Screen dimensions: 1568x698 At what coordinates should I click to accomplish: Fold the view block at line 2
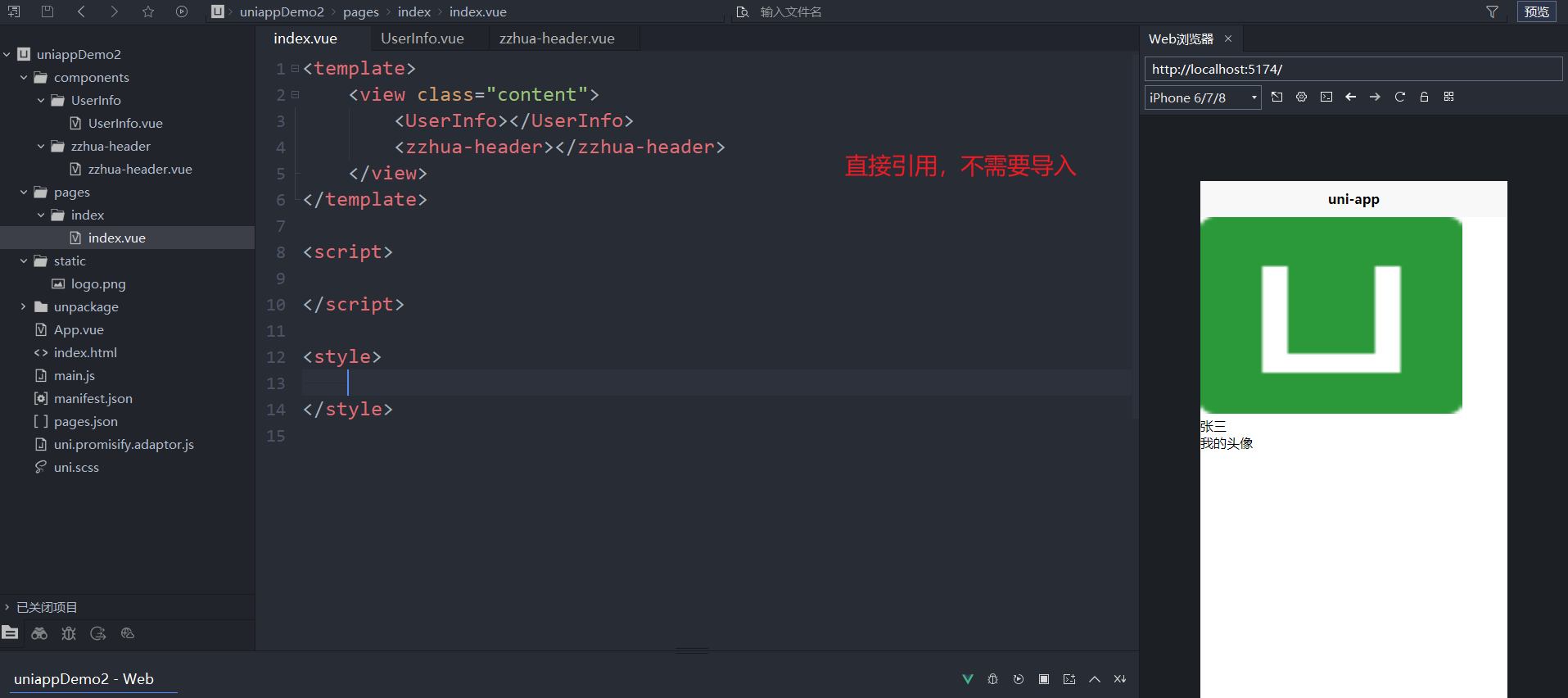[296, 95]
